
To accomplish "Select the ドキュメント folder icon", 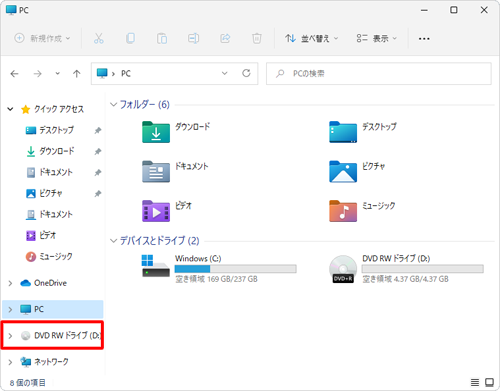I will click(x=156, y=172).
